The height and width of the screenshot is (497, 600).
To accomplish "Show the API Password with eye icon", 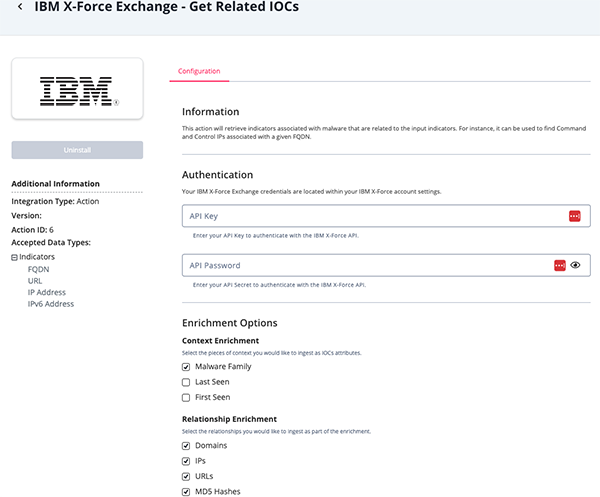I will coord(575,265).
